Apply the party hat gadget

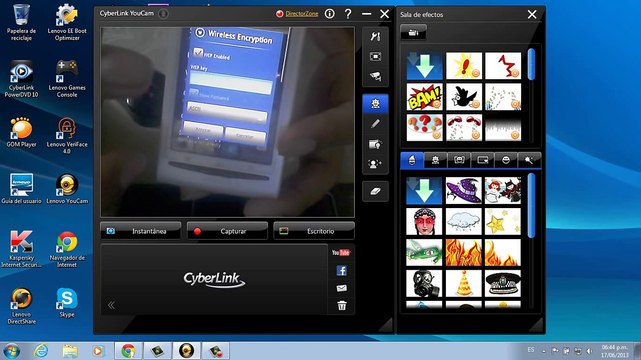click(x=464, y=283)
